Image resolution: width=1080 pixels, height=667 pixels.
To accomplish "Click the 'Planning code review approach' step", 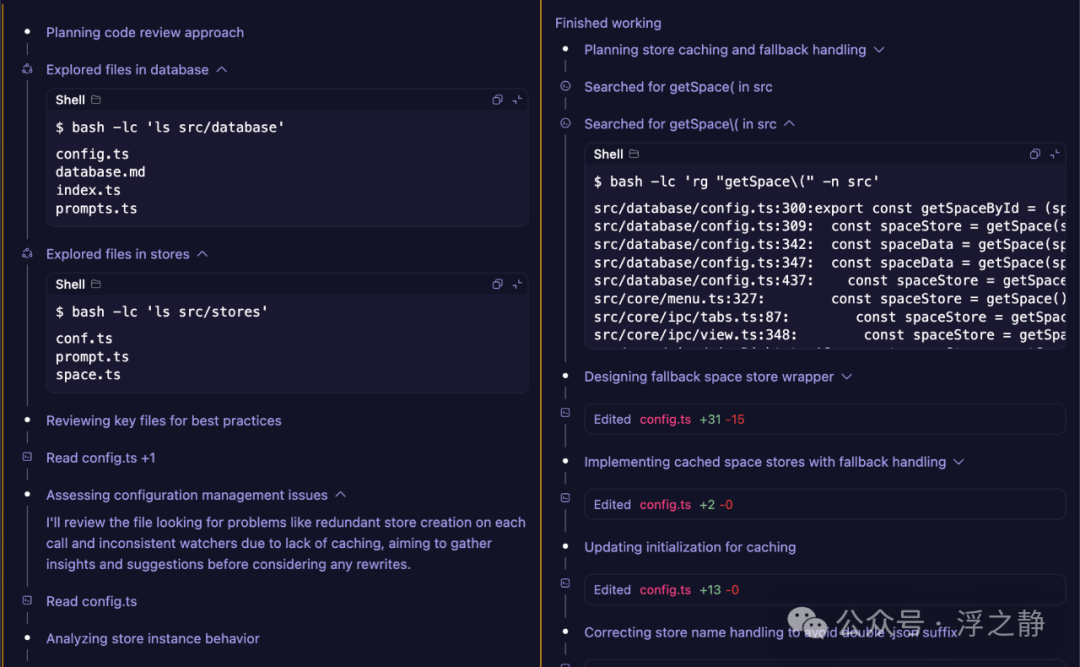I will coord(145,32).
